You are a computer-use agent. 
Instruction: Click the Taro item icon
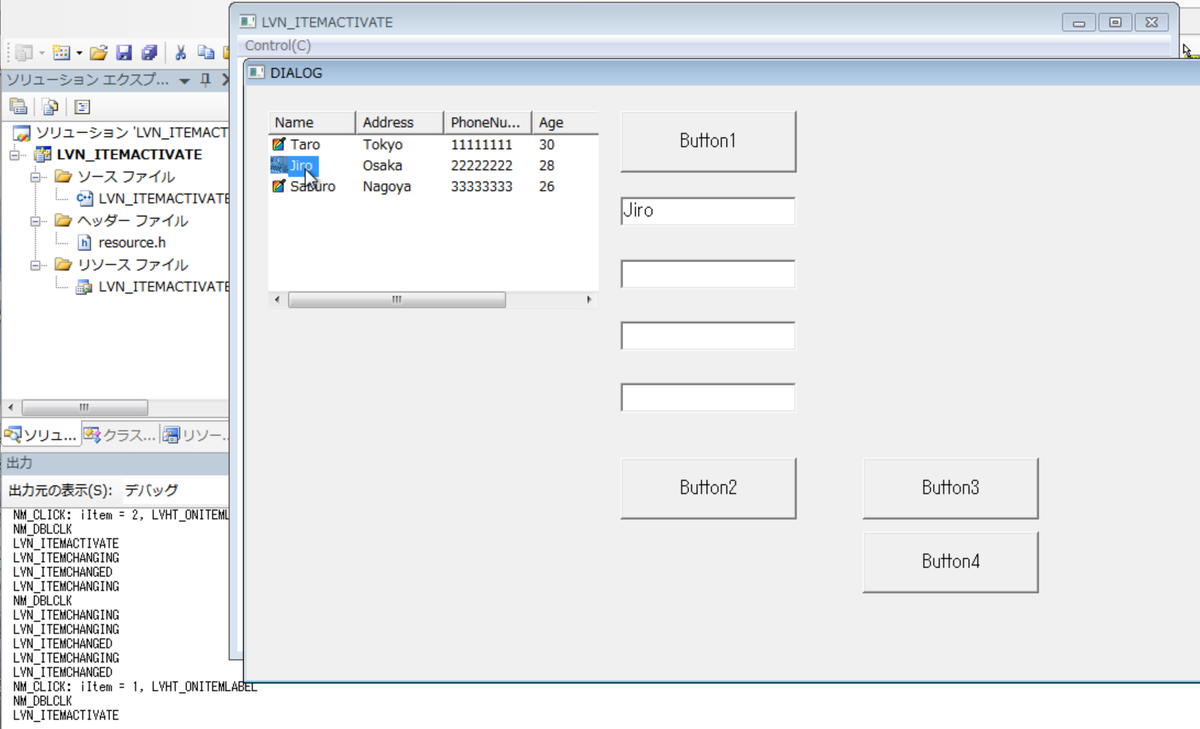click(x=279, y=145)
